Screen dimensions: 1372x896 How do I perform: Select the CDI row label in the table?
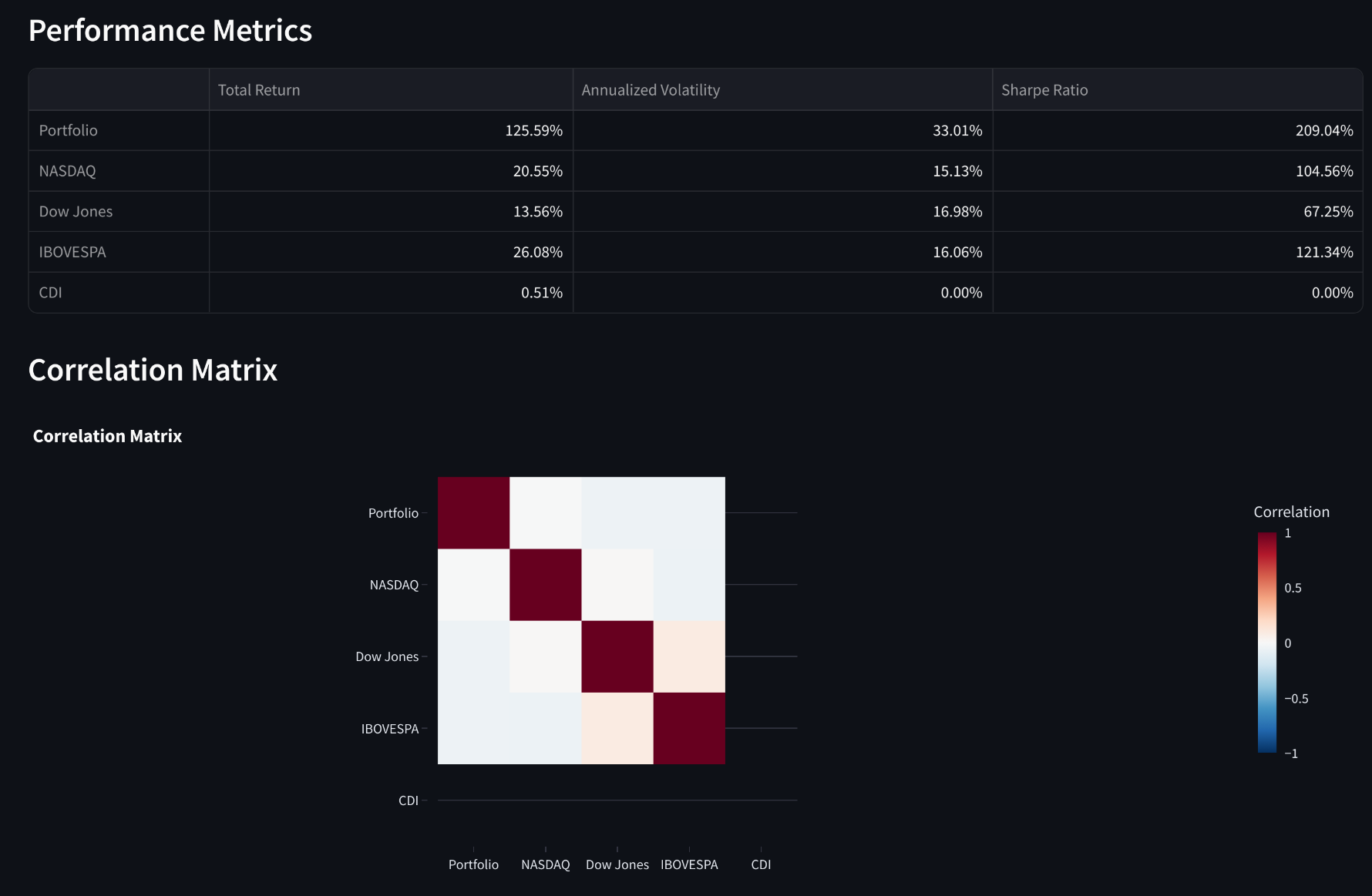[119, 293]
